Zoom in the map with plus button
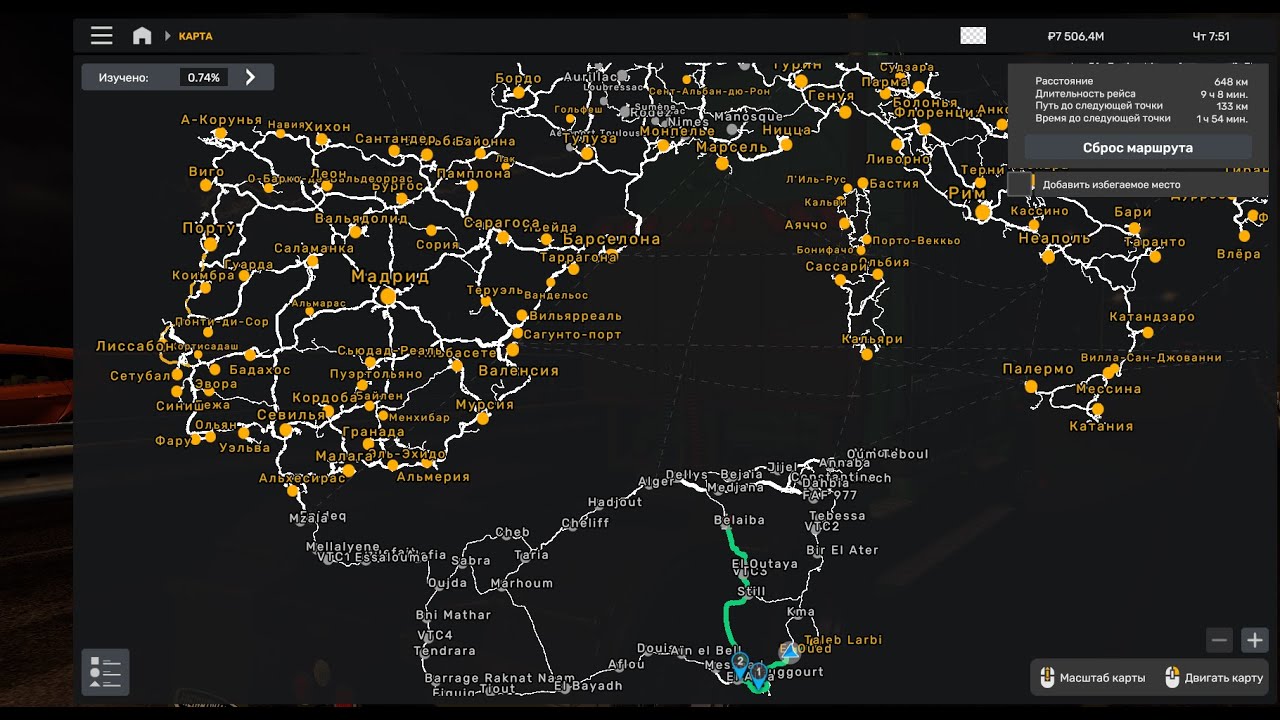 [1254, 640]
